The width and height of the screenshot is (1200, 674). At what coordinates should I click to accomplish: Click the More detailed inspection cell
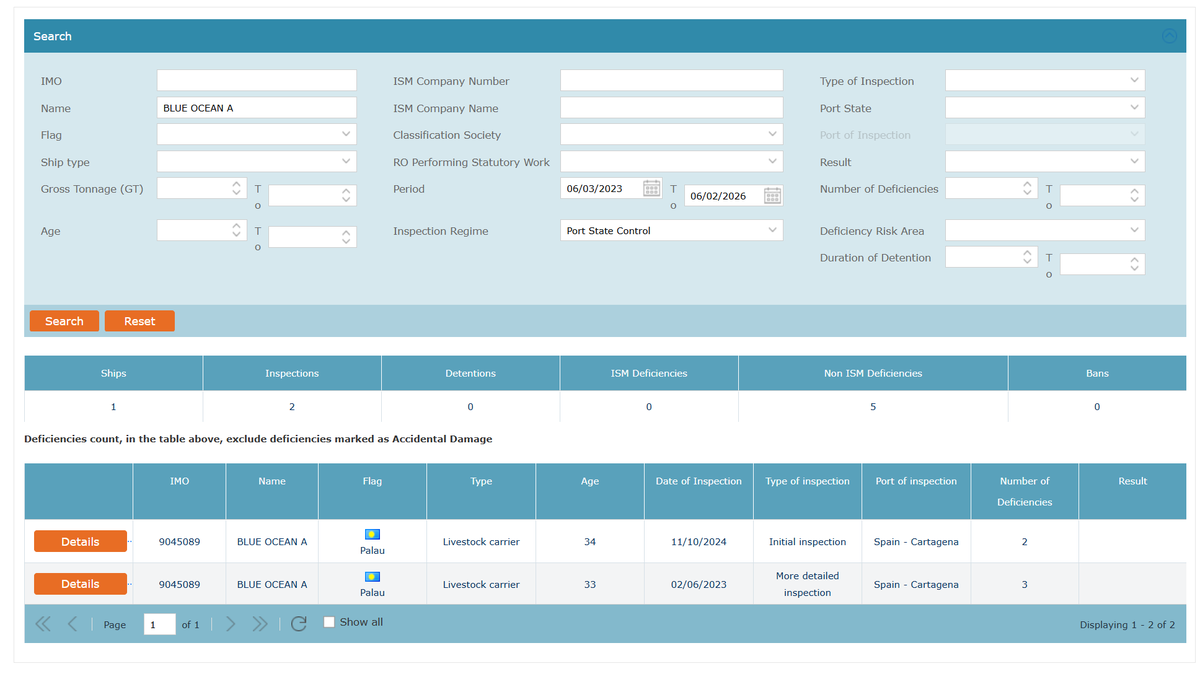click(x=807, y=584)
